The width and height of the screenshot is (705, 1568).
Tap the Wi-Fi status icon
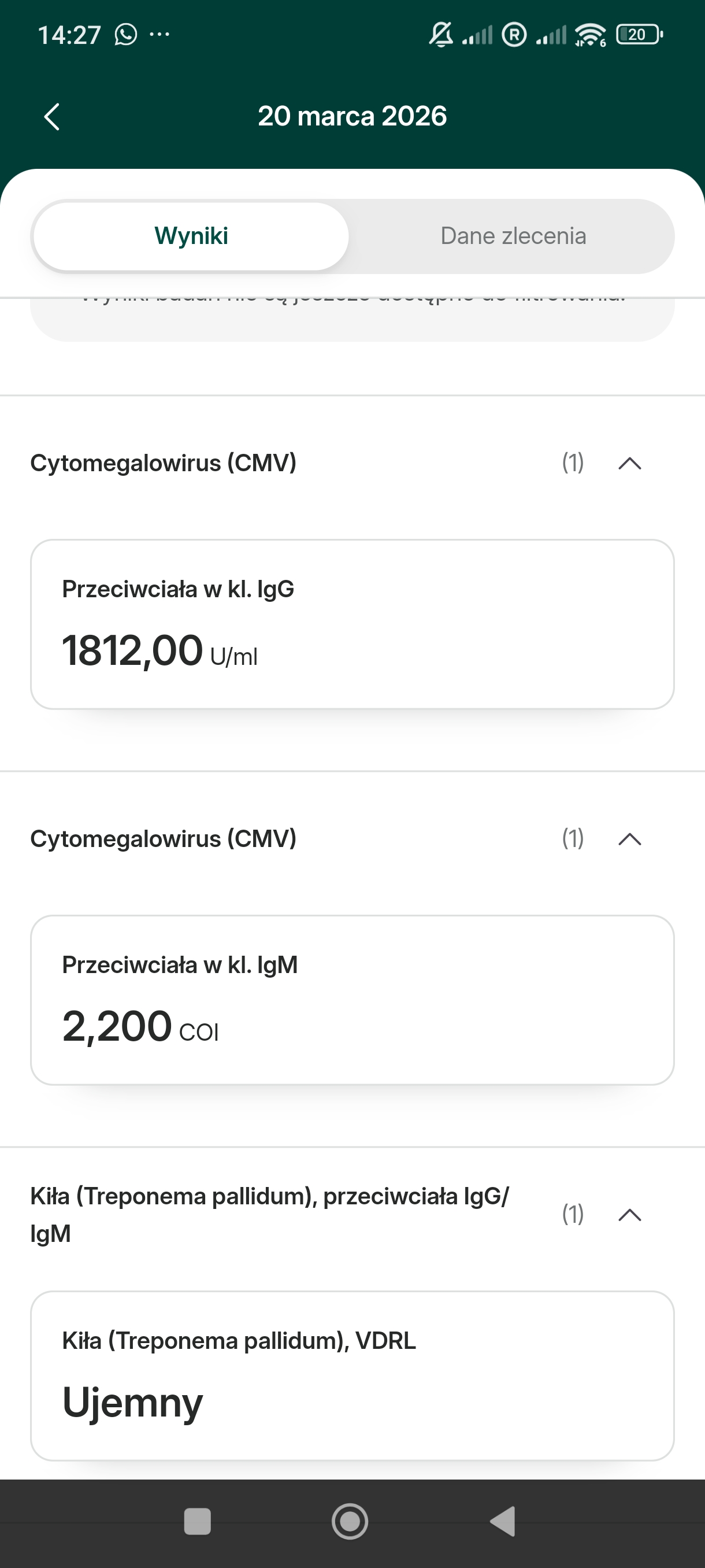pyautogui.click(x=590, y=35)
